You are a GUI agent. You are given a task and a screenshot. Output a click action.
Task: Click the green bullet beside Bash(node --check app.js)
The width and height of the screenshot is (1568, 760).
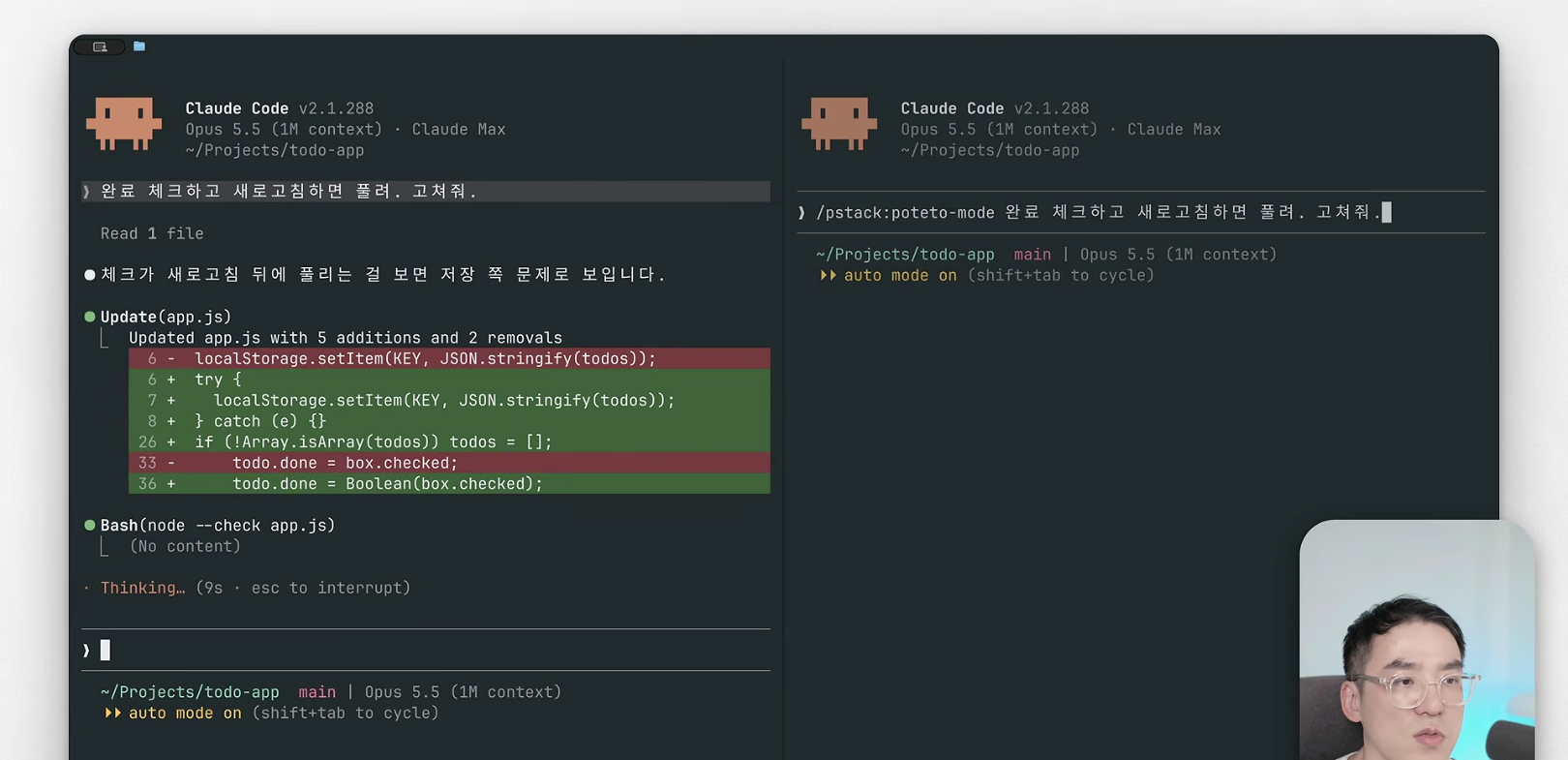pos(90,525)
